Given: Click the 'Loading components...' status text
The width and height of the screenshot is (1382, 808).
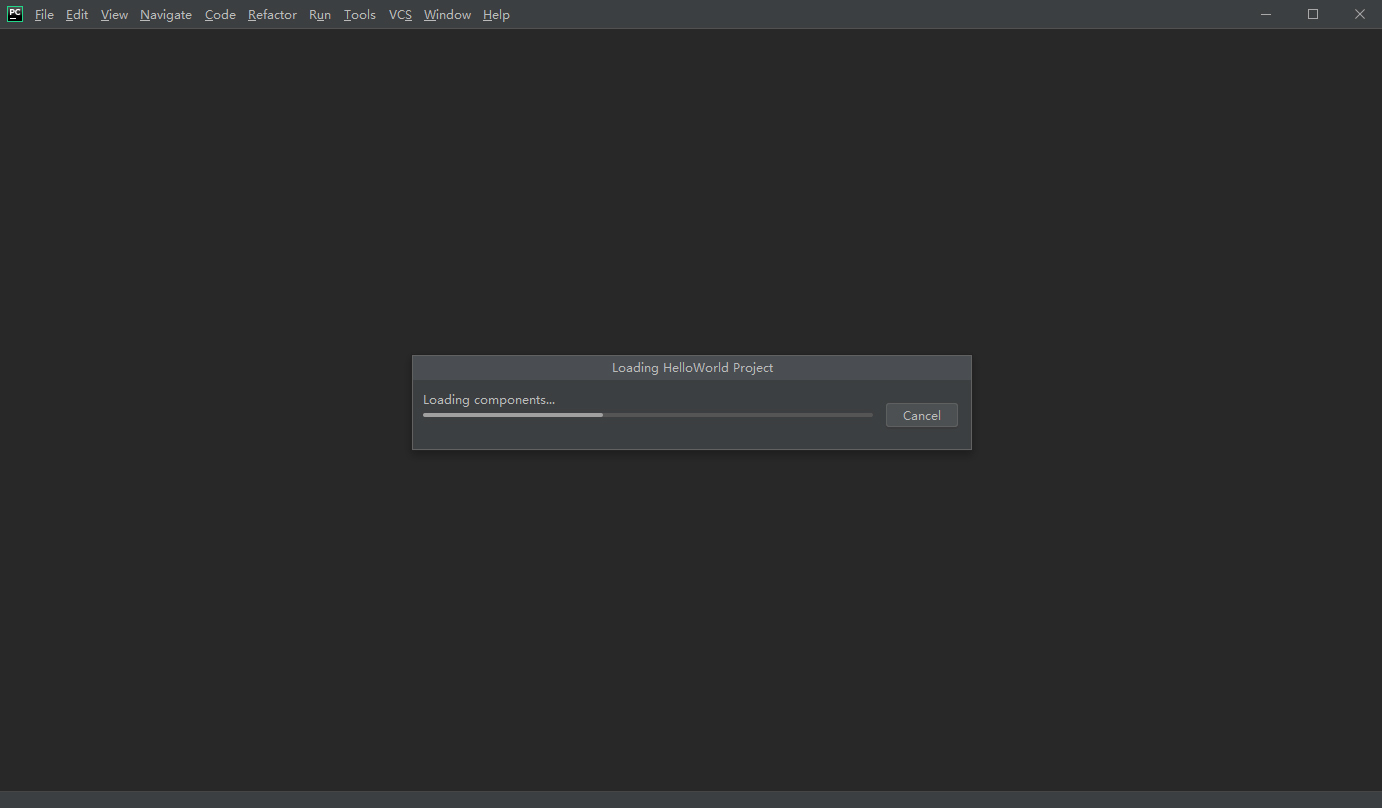Looking at the screenshot, I should coord(489,400).
